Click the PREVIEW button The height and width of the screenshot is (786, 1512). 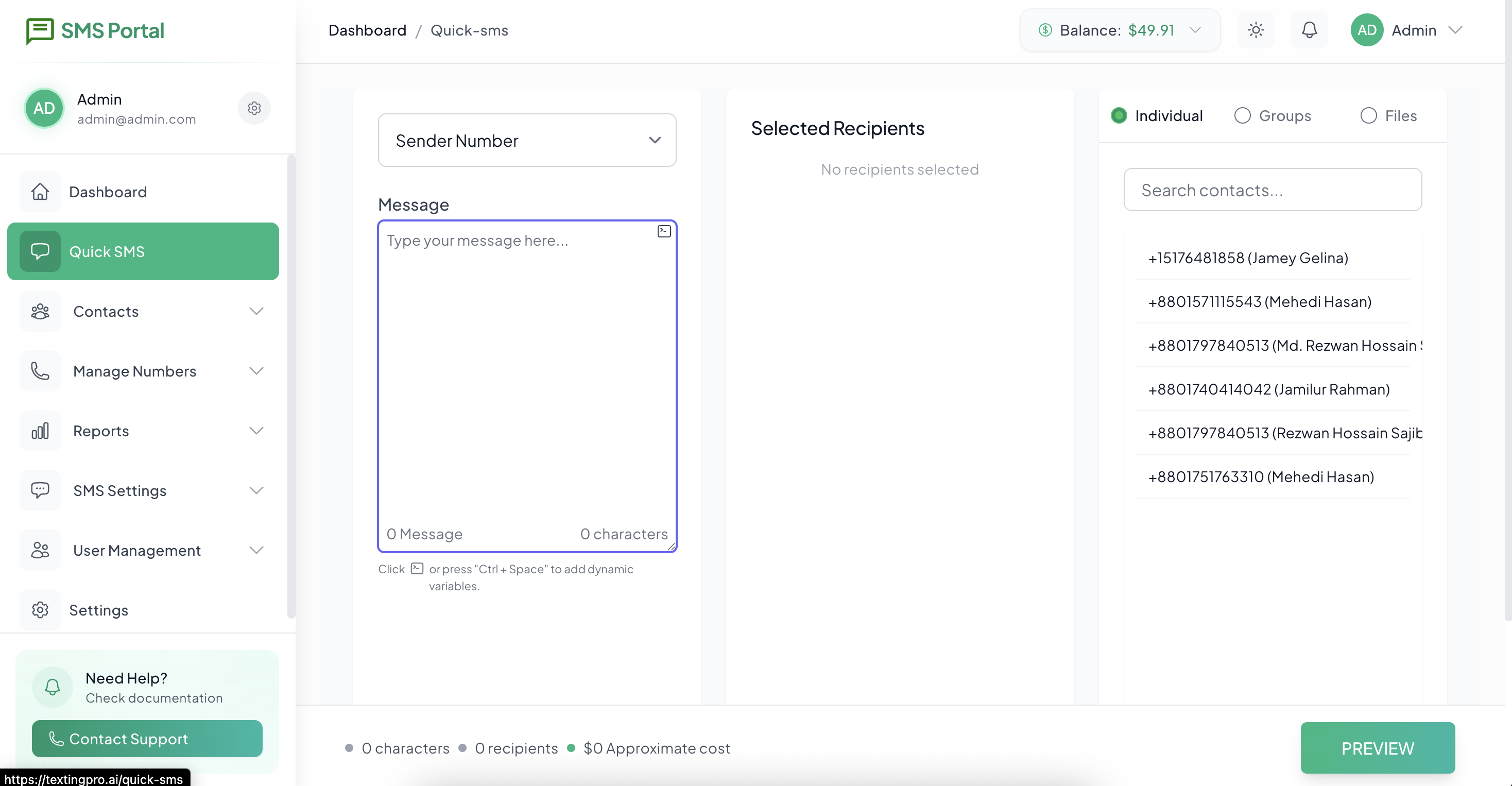pos(1377,748)
